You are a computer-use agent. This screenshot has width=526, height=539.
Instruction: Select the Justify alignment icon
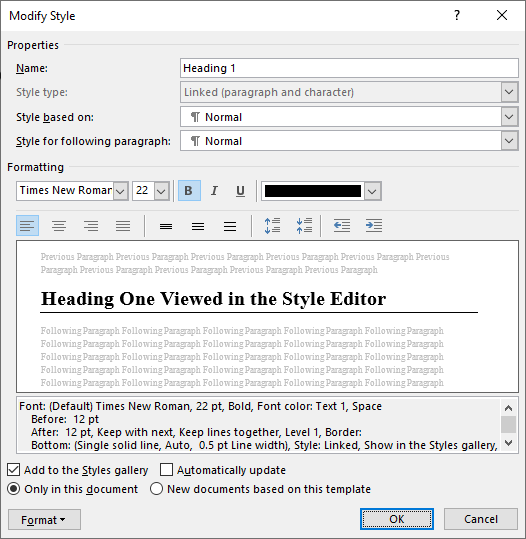123,226
